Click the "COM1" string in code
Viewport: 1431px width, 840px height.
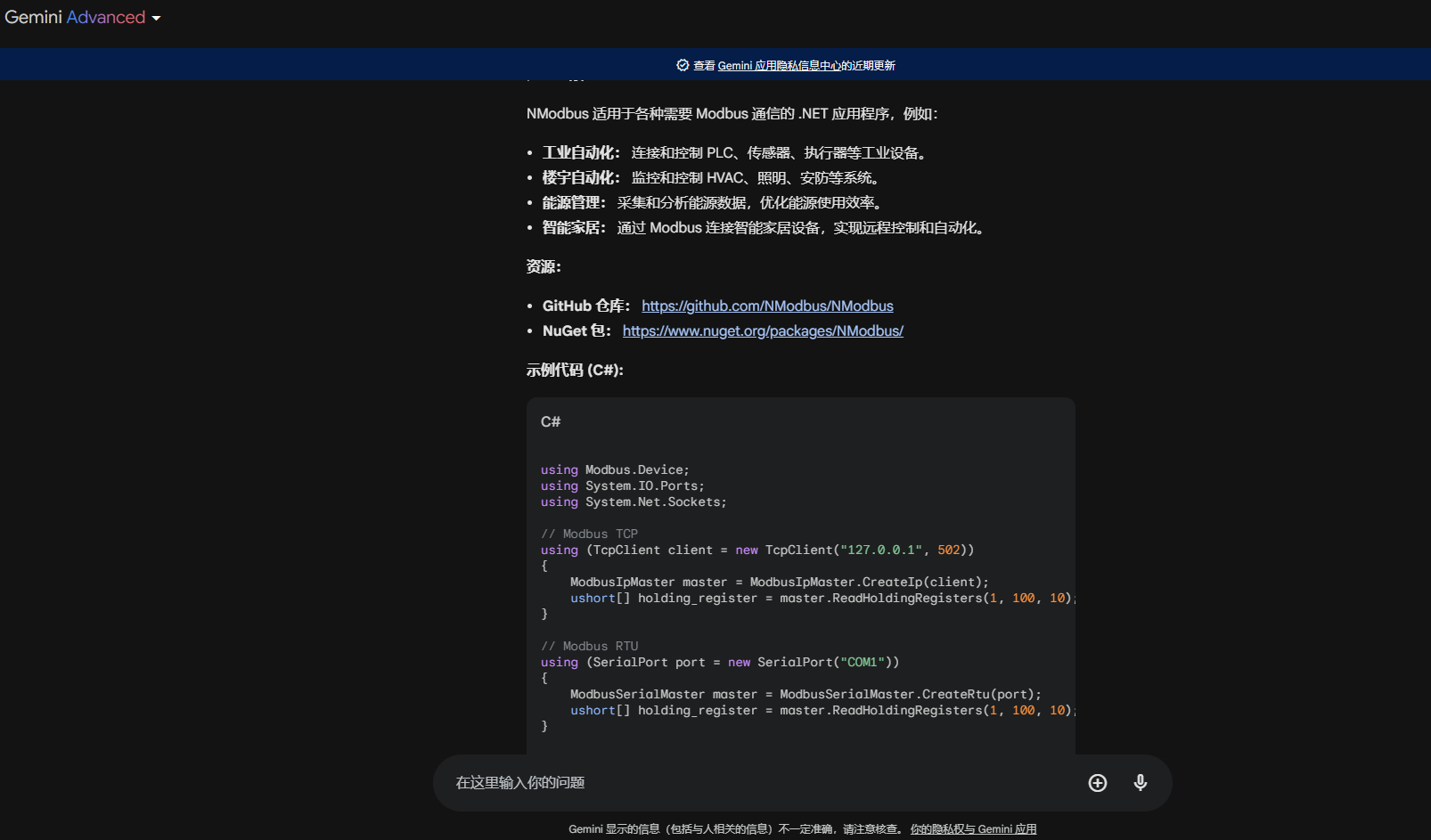pyautogui.click(x=863, y=662)
